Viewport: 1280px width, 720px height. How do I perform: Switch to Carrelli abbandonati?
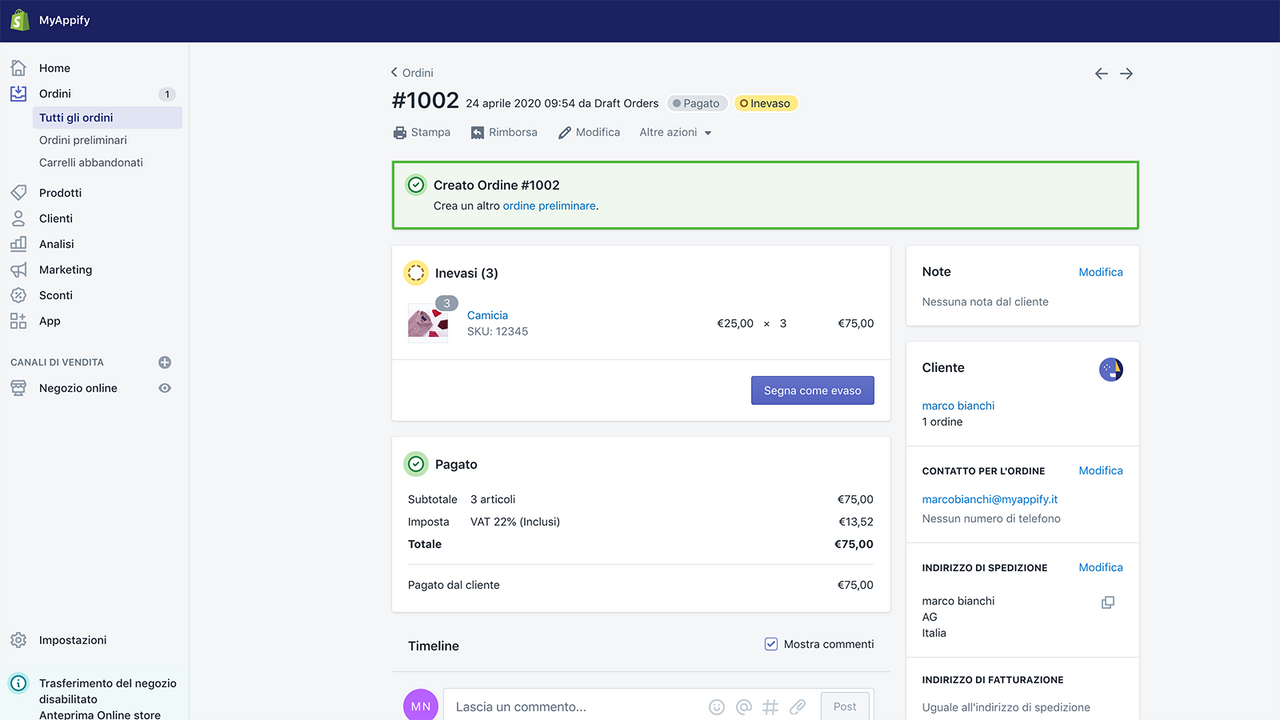click(95, 162)
